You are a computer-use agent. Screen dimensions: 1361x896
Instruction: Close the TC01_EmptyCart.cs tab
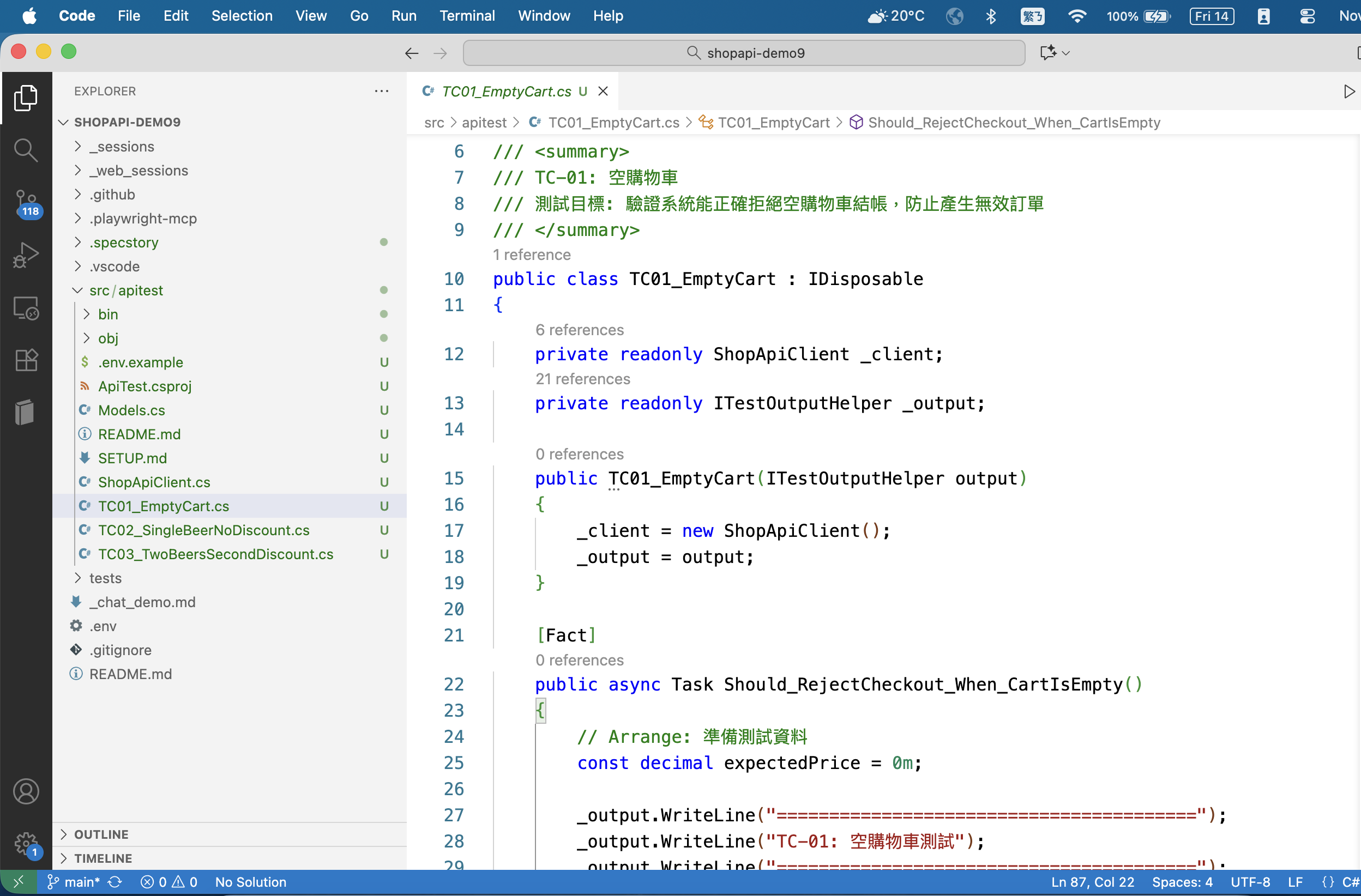pyautogui.click(x=603, y=92)
